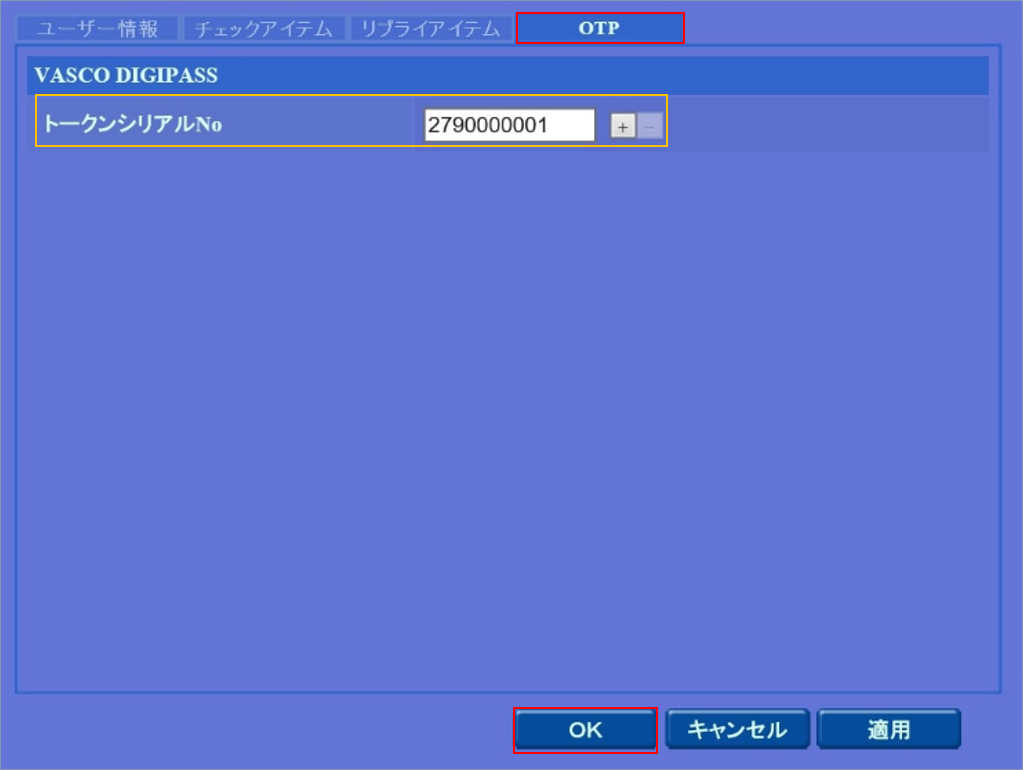Switch to the ユーザー情報 tab

click(98, 29)
